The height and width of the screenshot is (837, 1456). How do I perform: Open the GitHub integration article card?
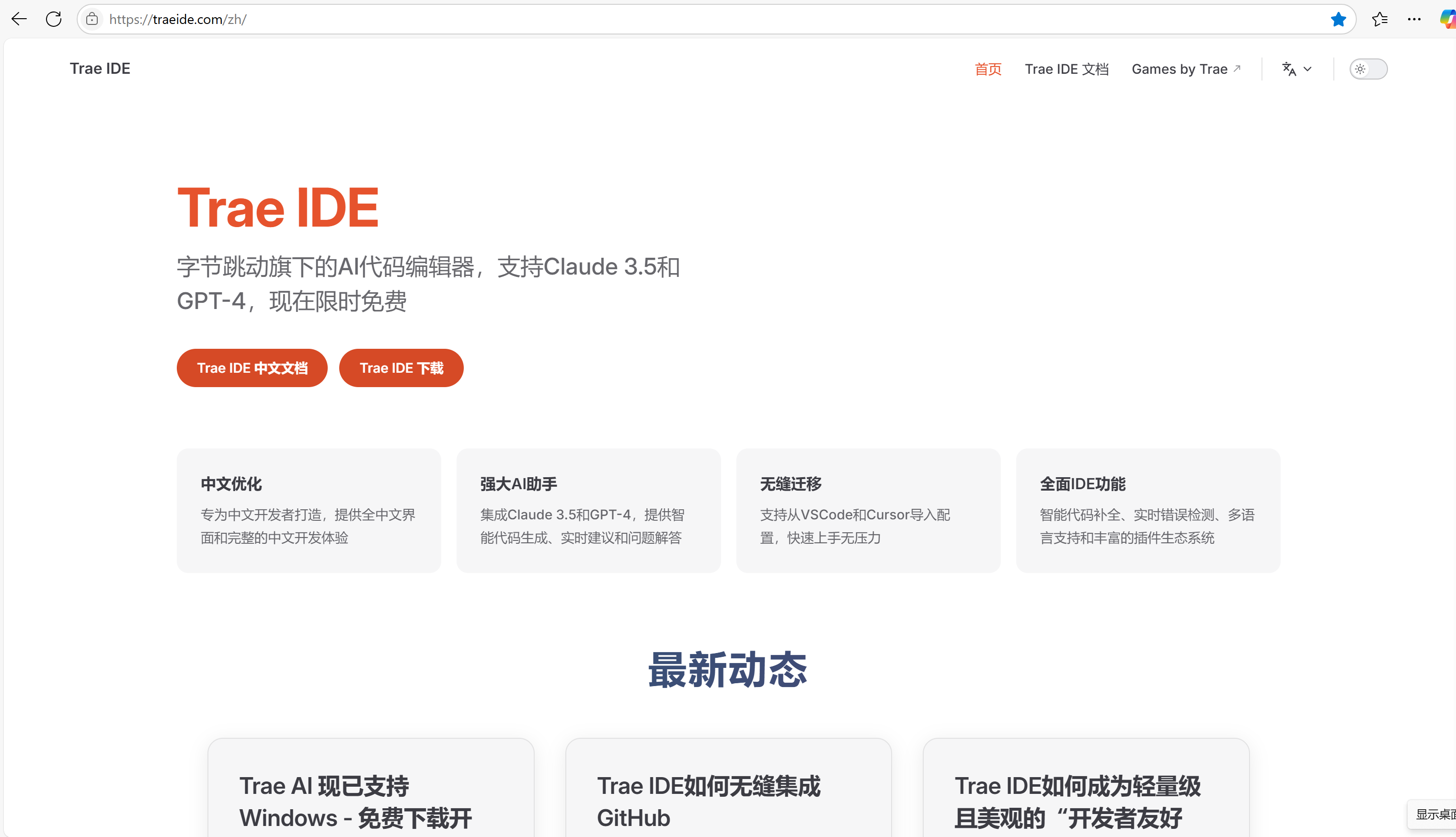point(708,802)
